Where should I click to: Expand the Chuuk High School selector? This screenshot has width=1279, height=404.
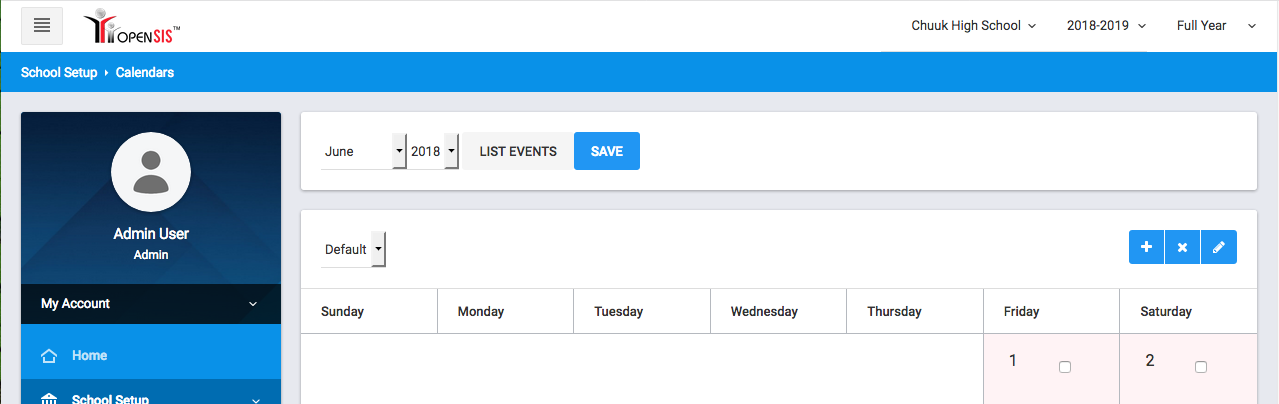click(973, 26)
